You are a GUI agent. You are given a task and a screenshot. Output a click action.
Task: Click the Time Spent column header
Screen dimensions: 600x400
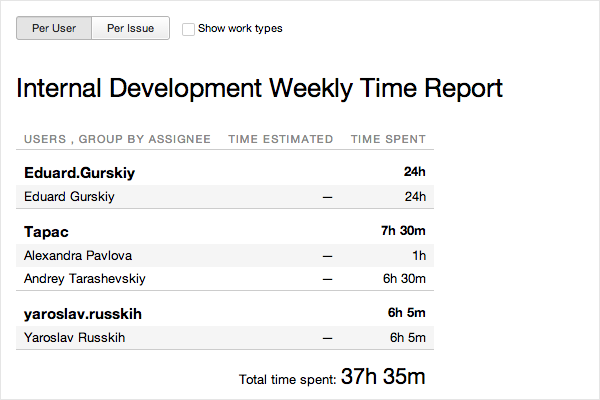pyautogui.click(x=388, y=139)
